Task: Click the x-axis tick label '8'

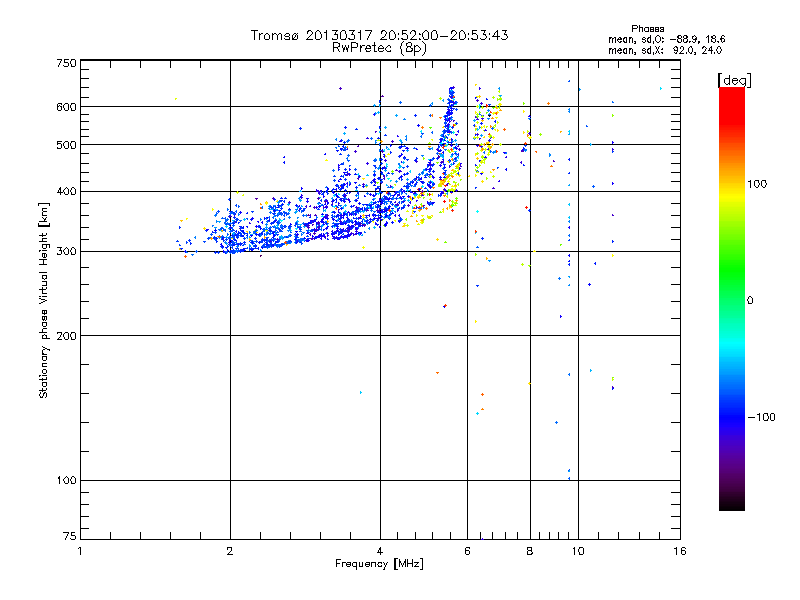Action: point(530,551)
